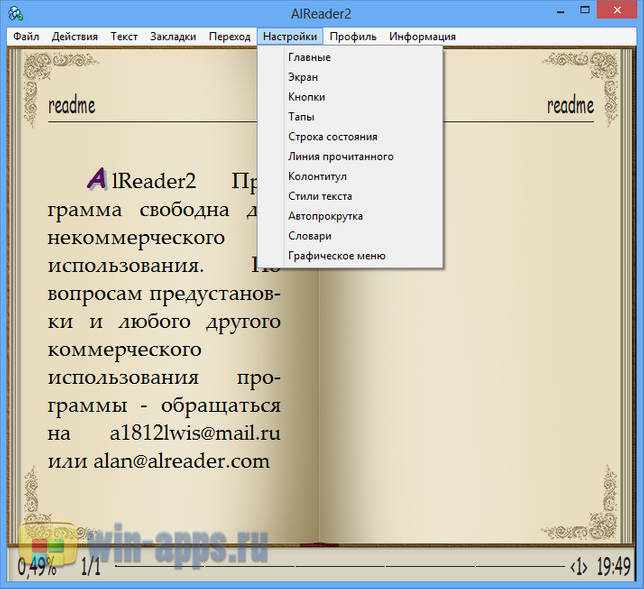The width and height of the screenshot is (644, 589).
Task: Select Кнопки settings entry
Action: click(x=350, y=97)
